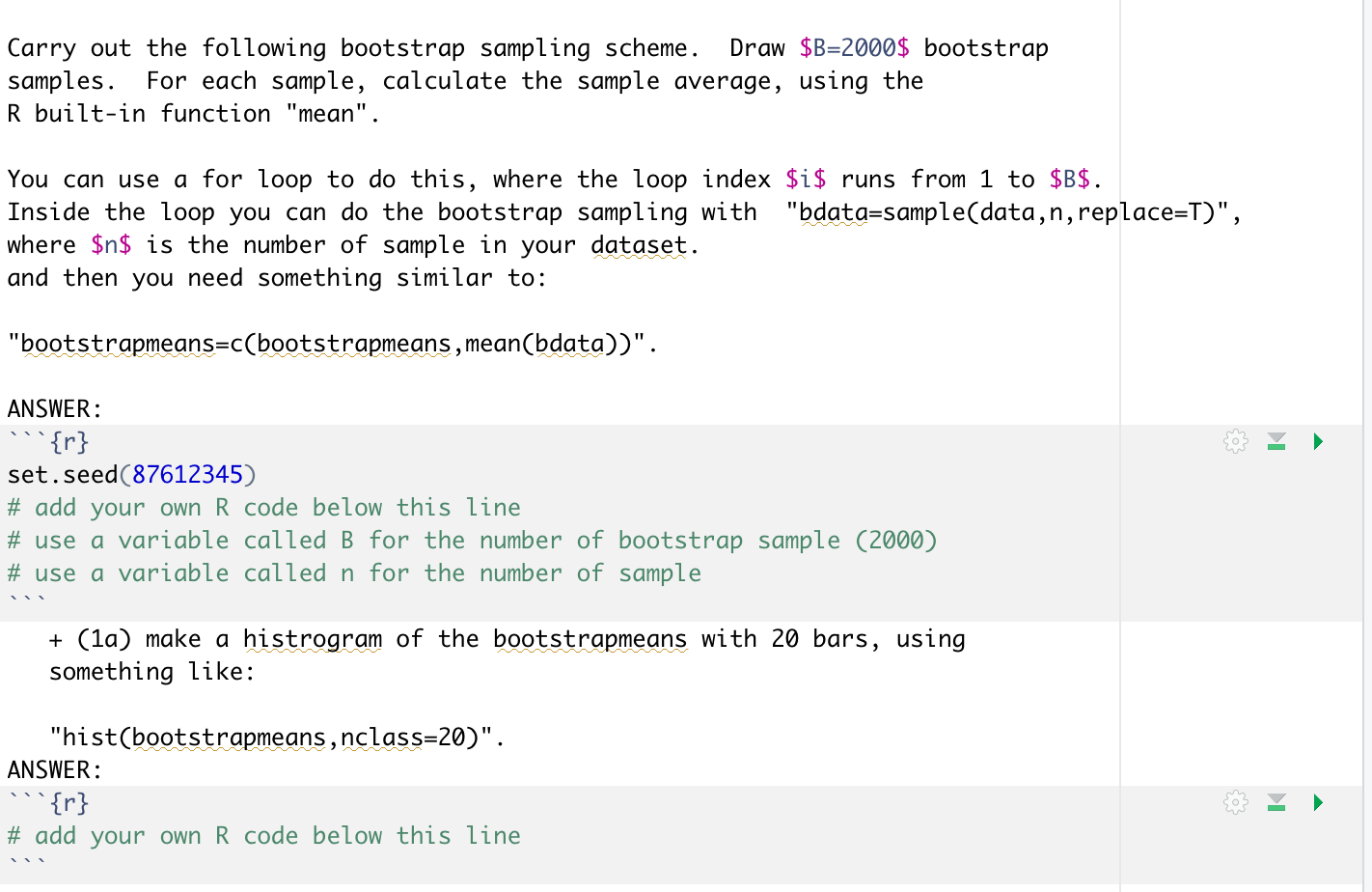Viewport: 1372px width, 892px height.
Task: Click the underlined word dataset
Action: coord(637,244)
